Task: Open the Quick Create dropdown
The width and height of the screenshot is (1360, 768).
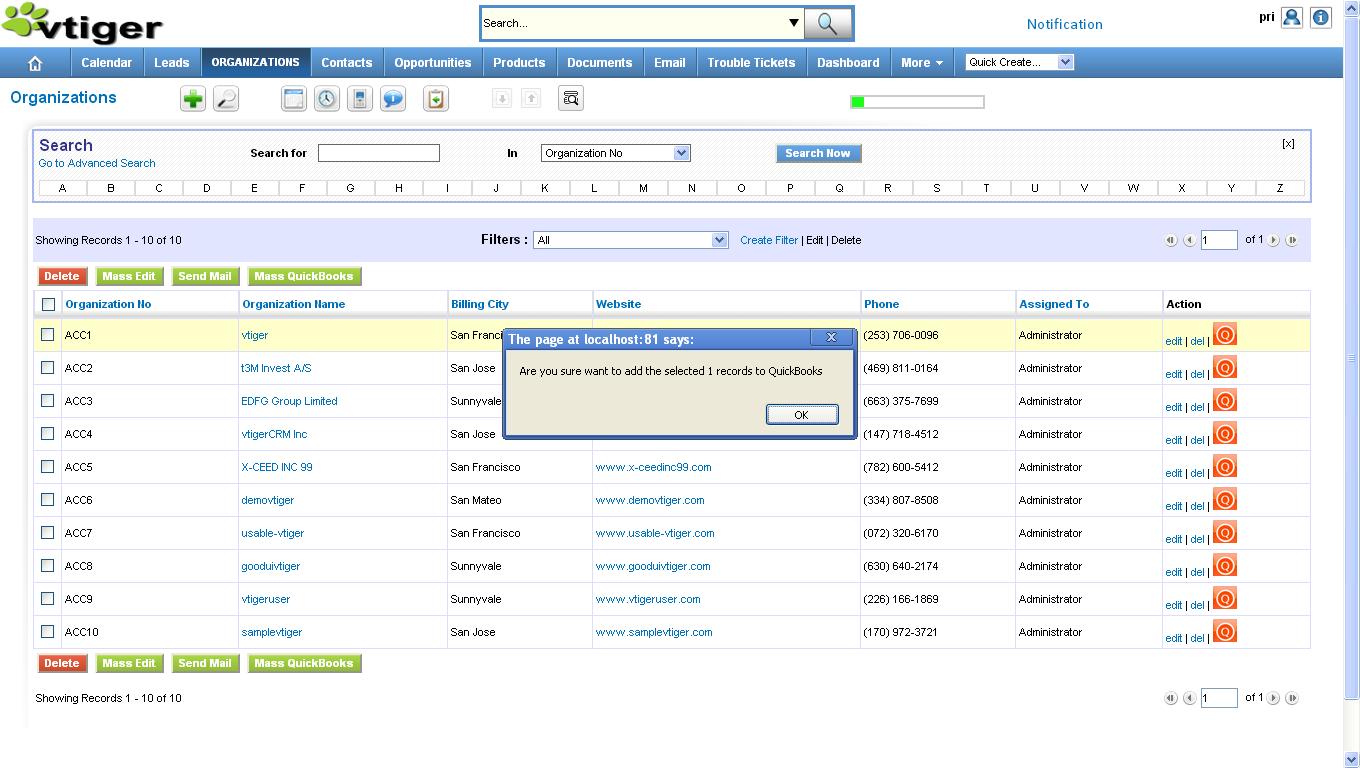Action: pos(1019,62)
